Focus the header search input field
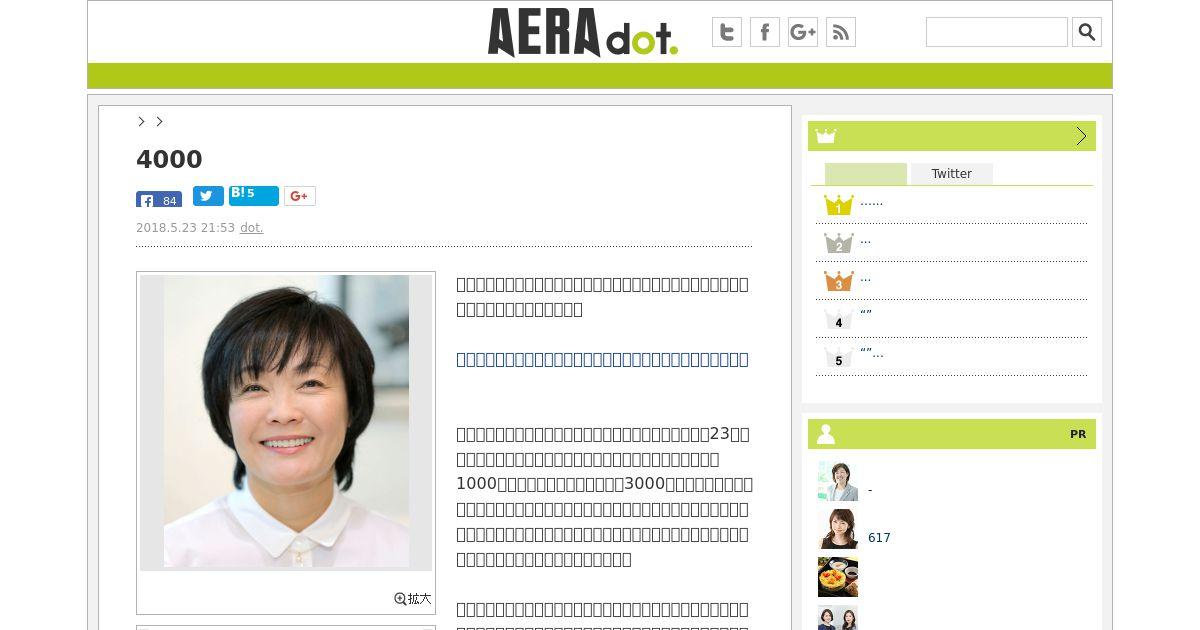 click(x=997, y=32)
